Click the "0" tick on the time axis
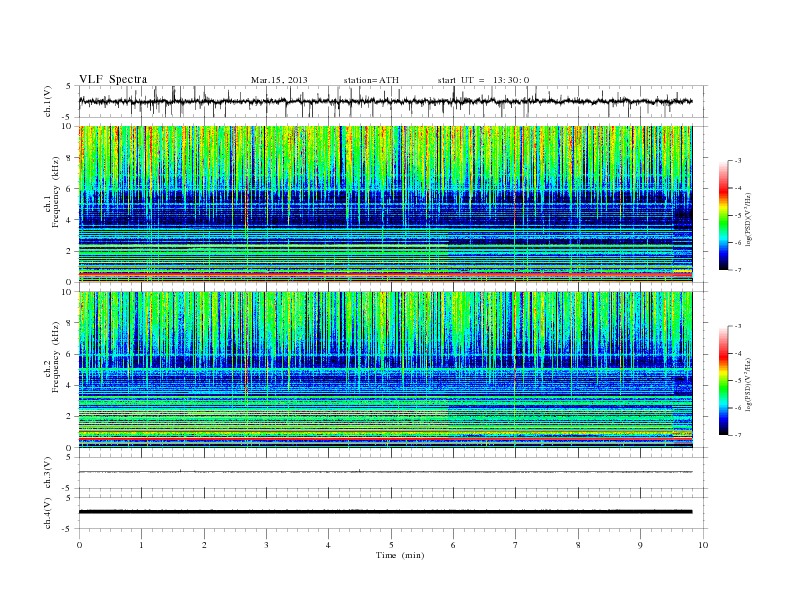 click(x=79, y=545)
